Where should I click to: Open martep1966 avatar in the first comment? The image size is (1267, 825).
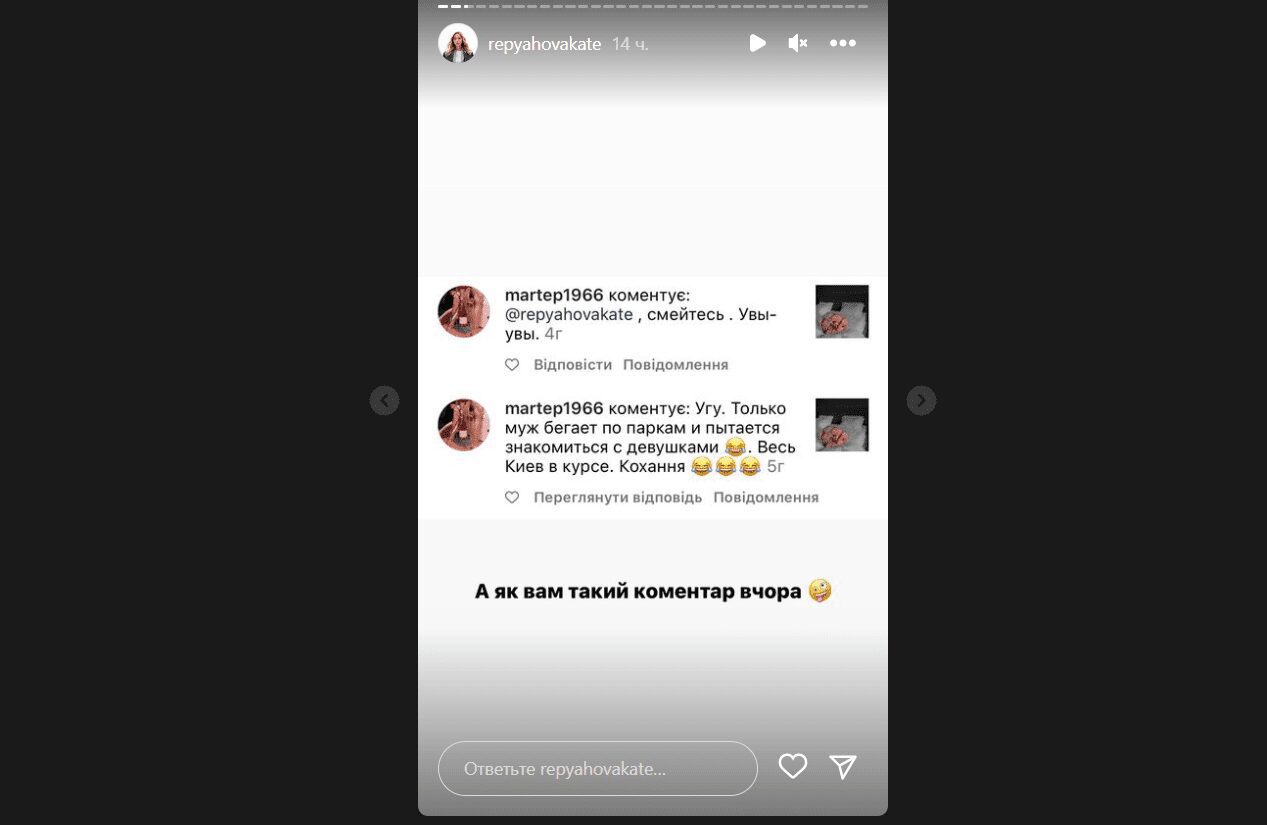point(464,311)
